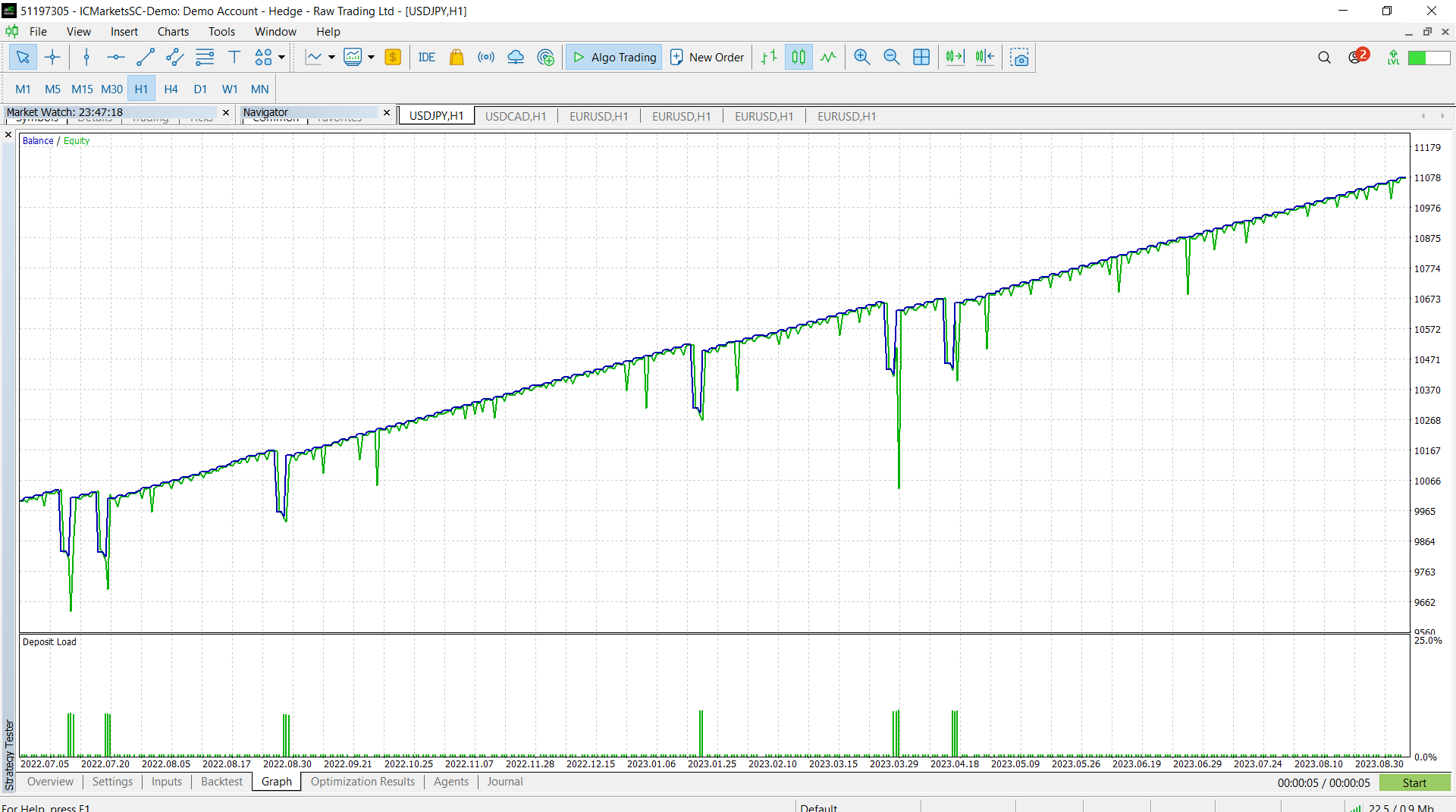This screenshot has width=1456, height=812.
Task: Expand the indicators dropdown next to chart icon
Action: (369, 57)
